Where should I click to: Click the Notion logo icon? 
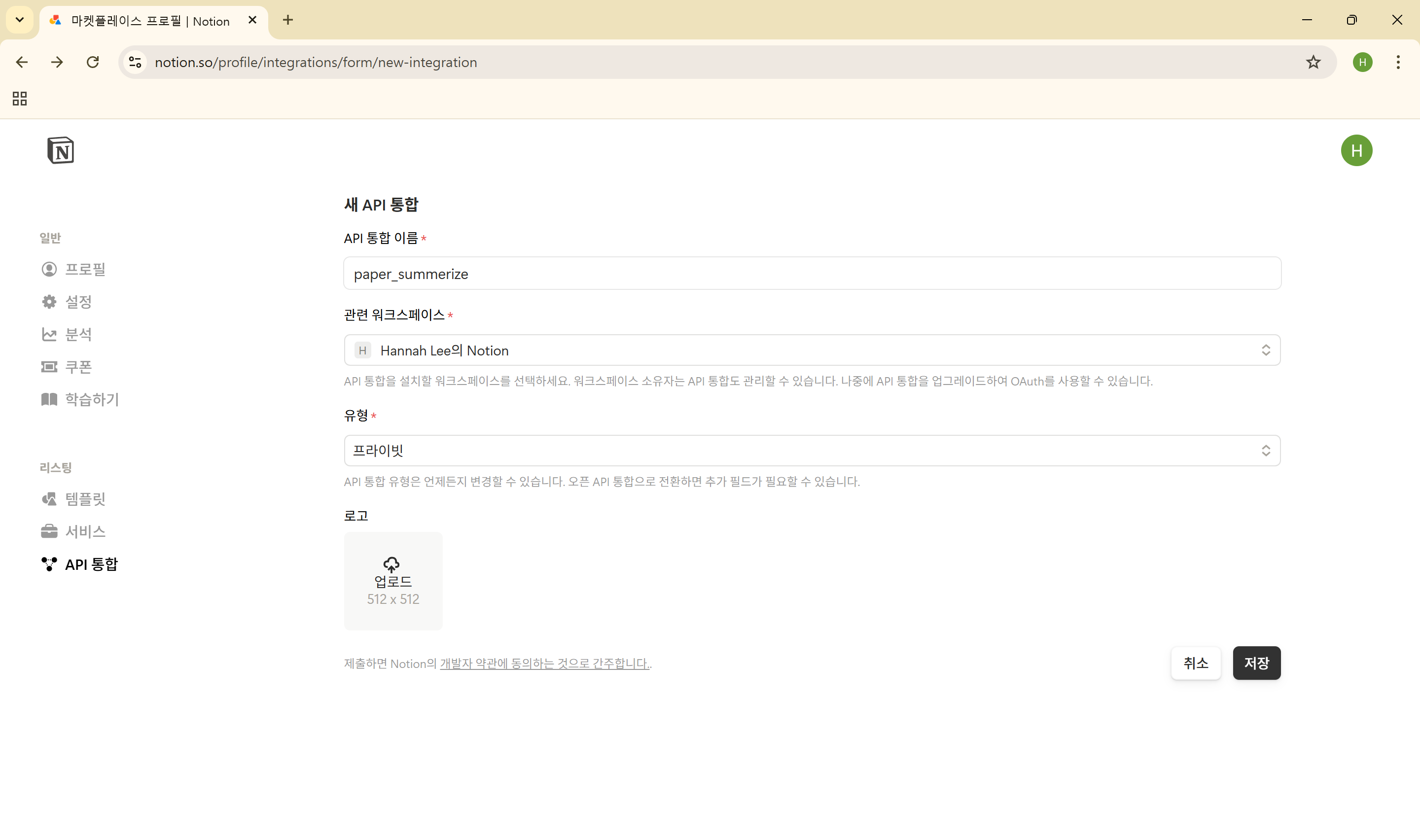coord(61,150)
